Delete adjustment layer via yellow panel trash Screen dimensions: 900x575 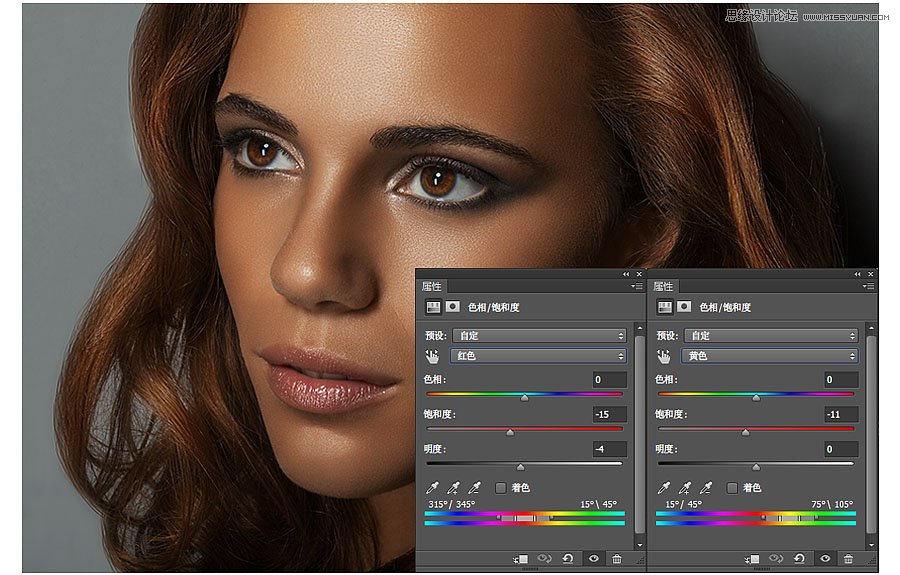tap(848, 558)
